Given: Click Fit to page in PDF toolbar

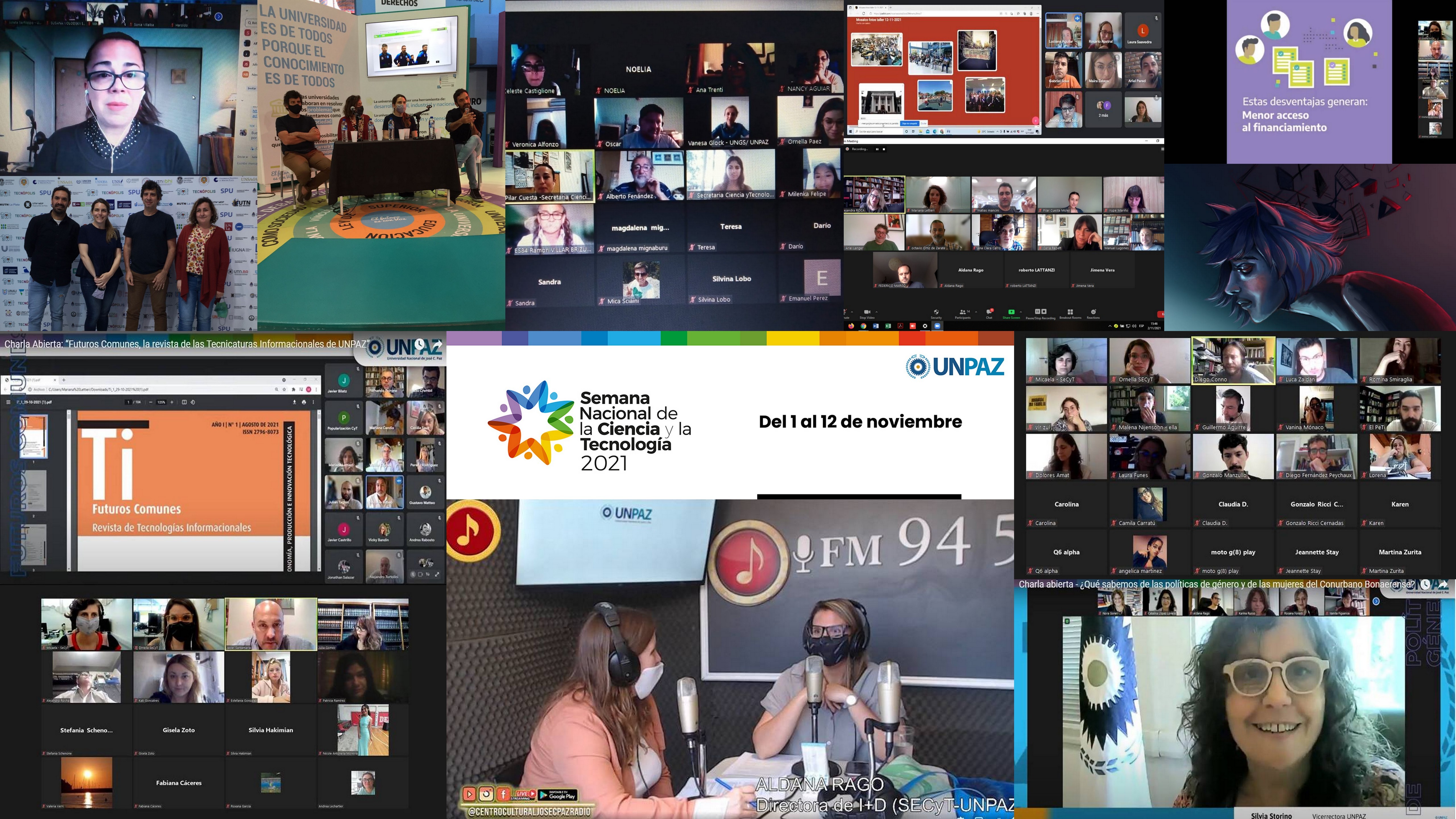Looking at the screenshot, I should [184, 402].
